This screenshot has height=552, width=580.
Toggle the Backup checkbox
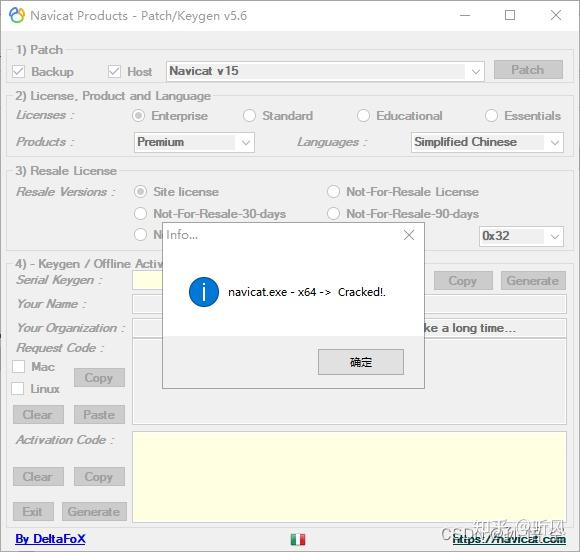pyautogui.click(x=18, y=71)
